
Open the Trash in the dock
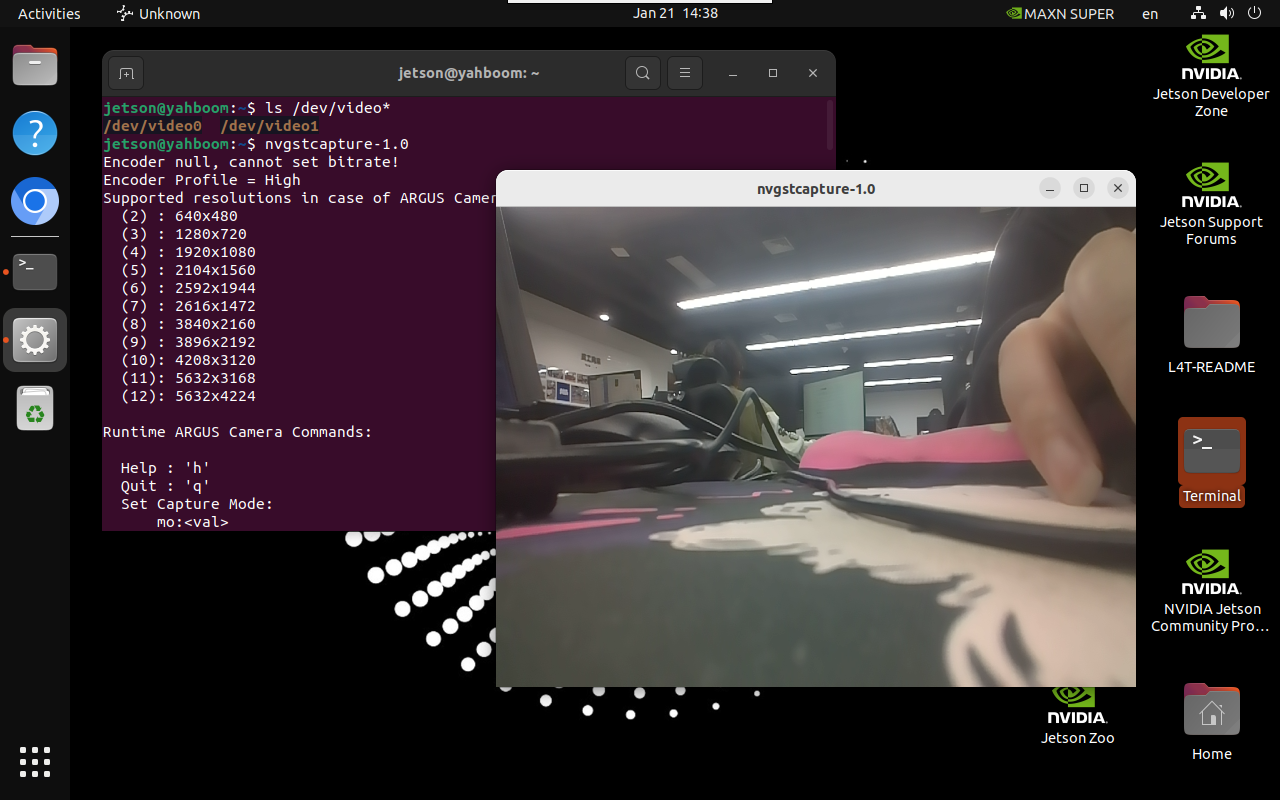point(35,409)
